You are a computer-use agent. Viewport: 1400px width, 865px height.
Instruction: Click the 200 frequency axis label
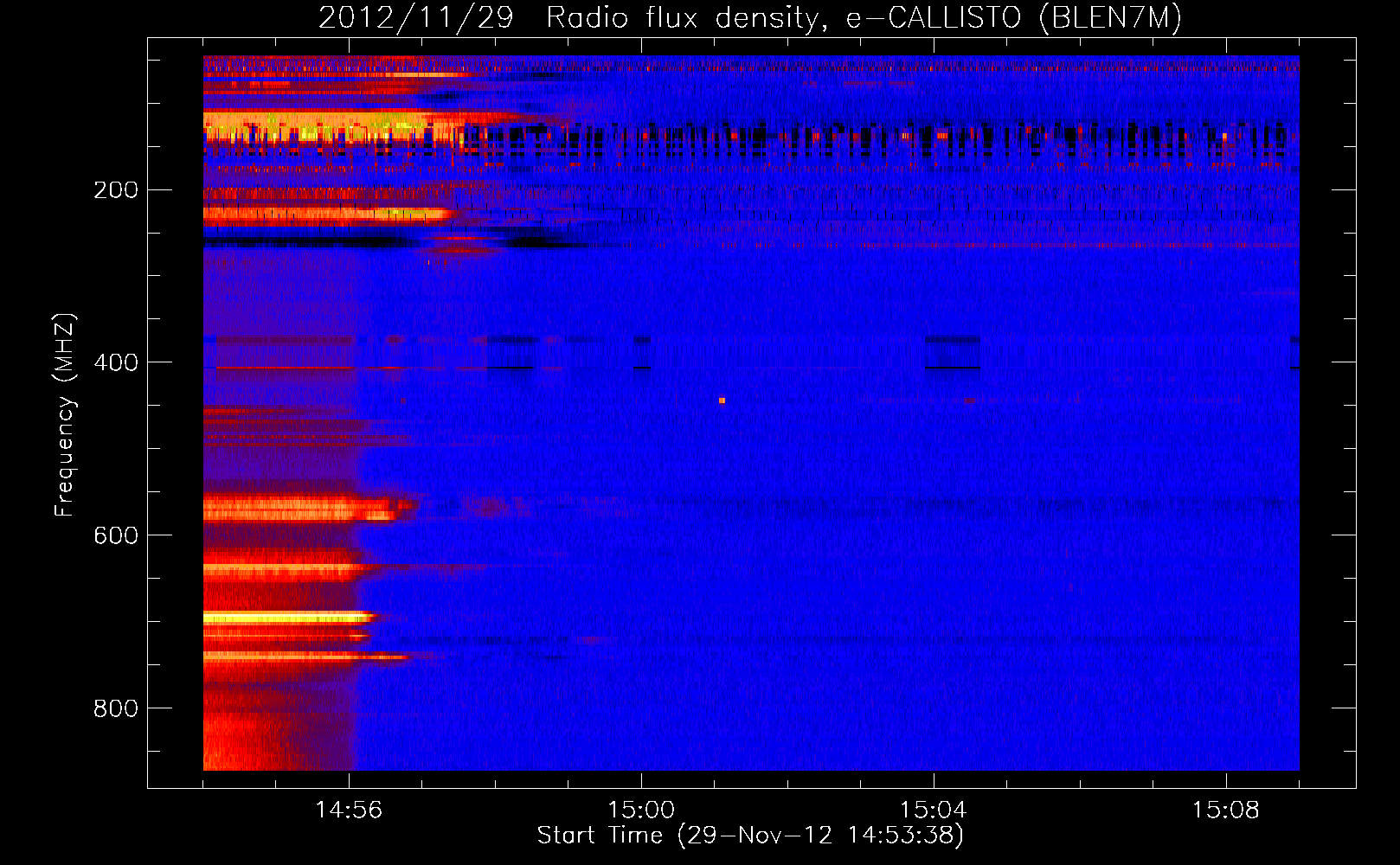click(116, 190)
